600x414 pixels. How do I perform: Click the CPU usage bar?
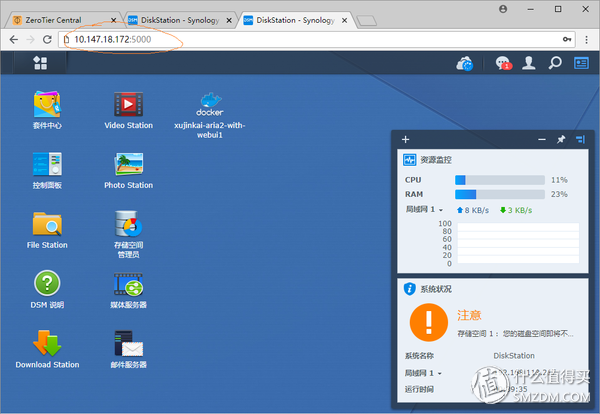(500, 180)
